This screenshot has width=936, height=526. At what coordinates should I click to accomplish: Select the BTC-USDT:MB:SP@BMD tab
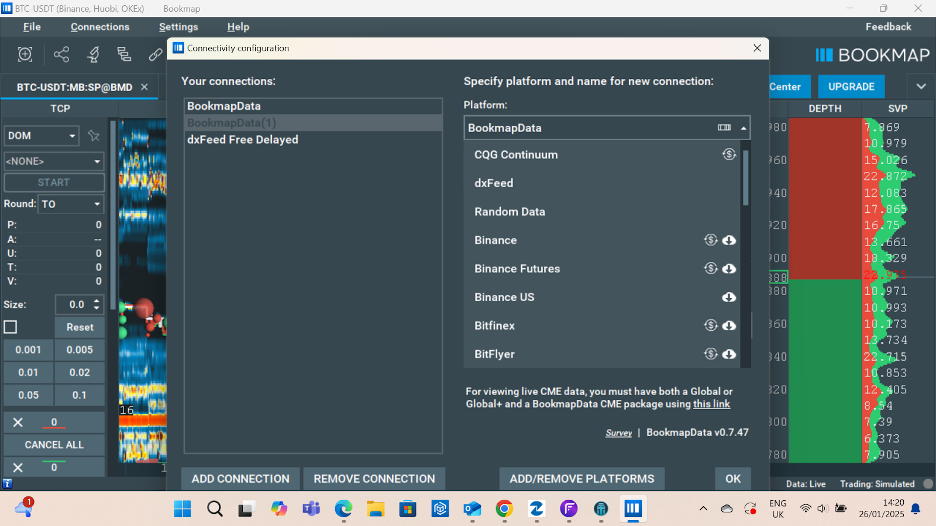click(74, 87)
